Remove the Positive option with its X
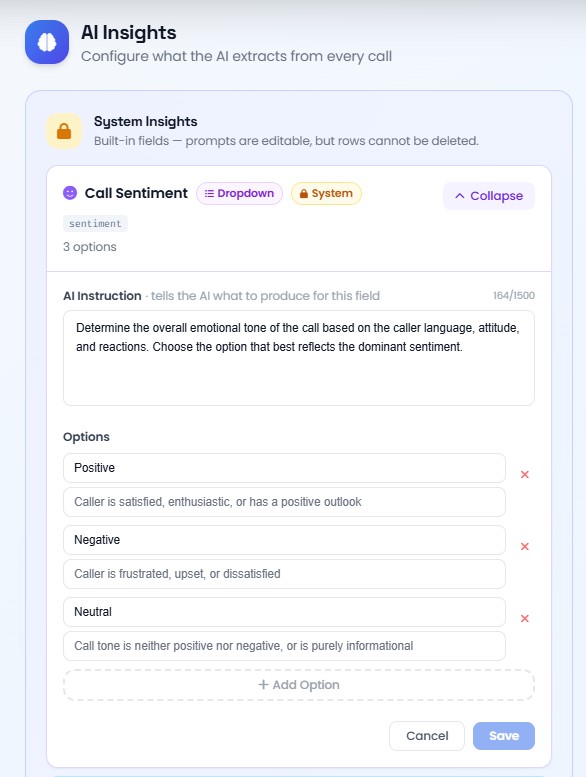 [x=525, y=475]
